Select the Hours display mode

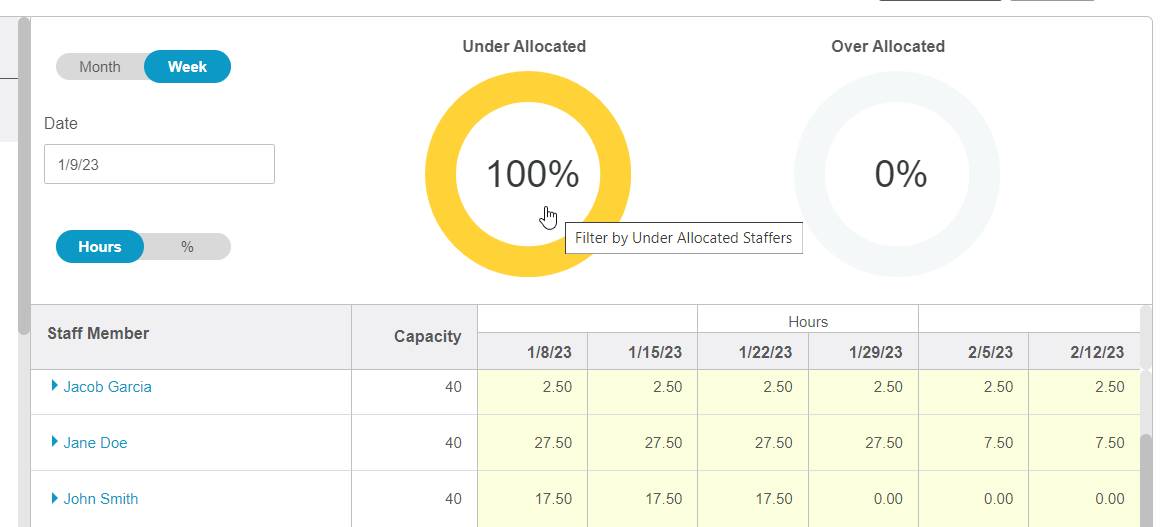pyautogui.click(x=100, y=247)
